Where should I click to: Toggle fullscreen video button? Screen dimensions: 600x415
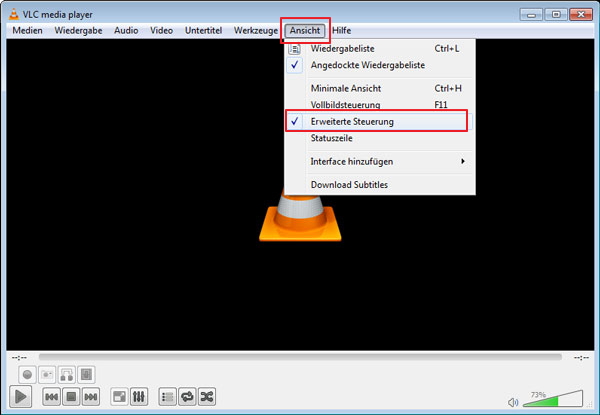pos(119,397)
